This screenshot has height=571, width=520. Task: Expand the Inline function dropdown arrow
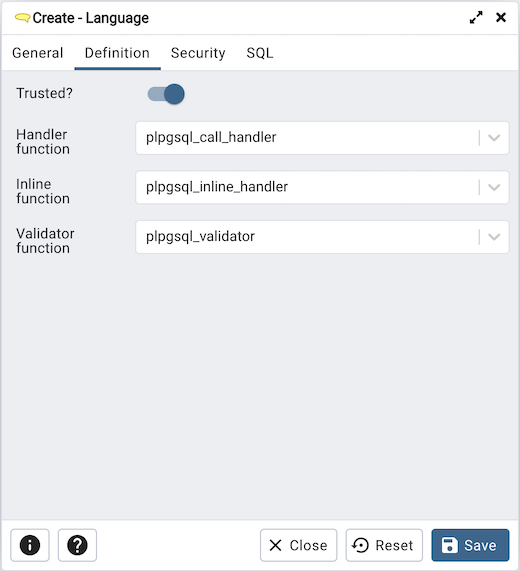[x=494, y=188]
